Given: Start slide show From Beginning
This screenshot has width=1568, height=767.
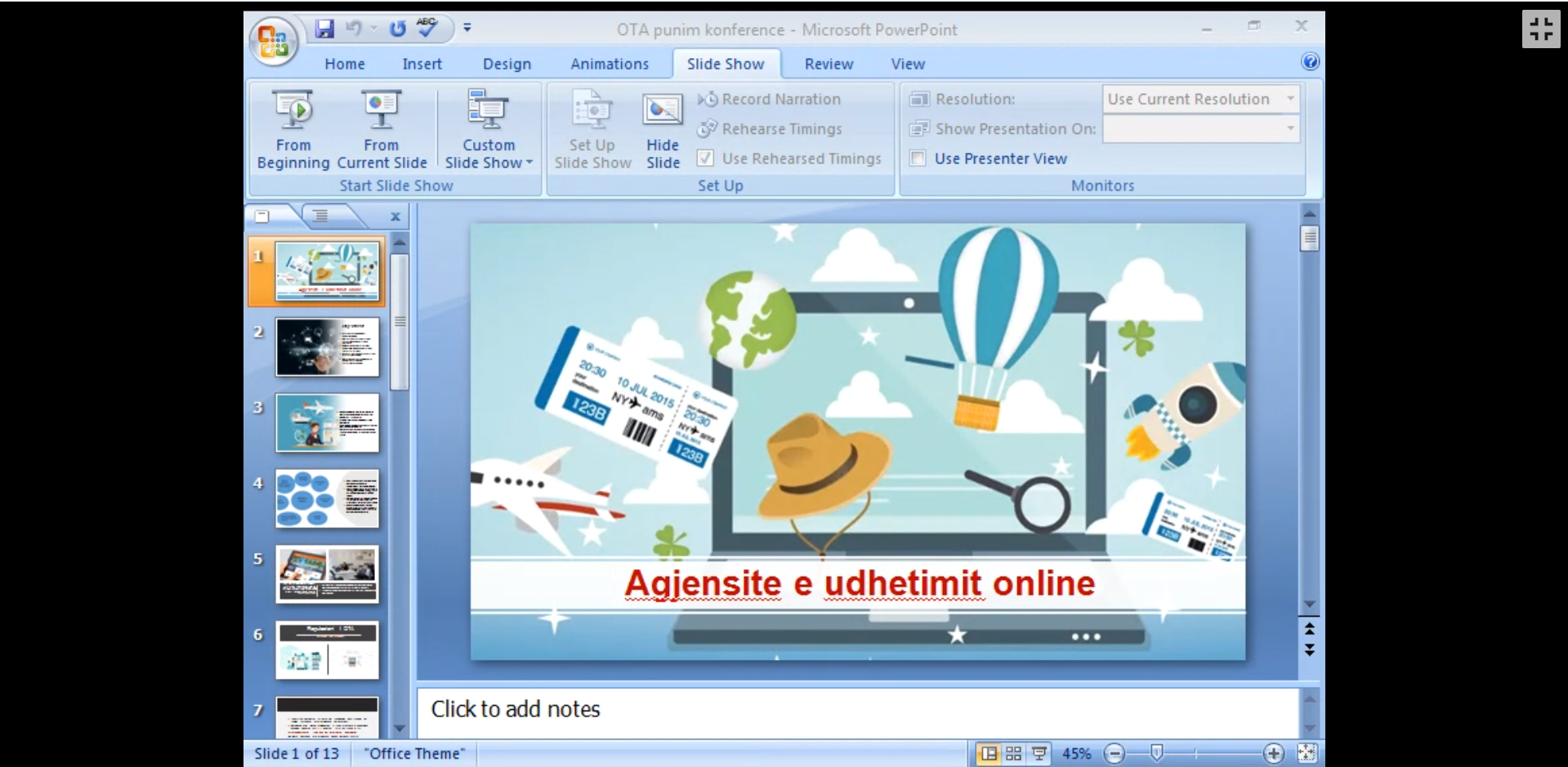Looking at the screenshot, I should pyautogui.click(x=293, y=129).
